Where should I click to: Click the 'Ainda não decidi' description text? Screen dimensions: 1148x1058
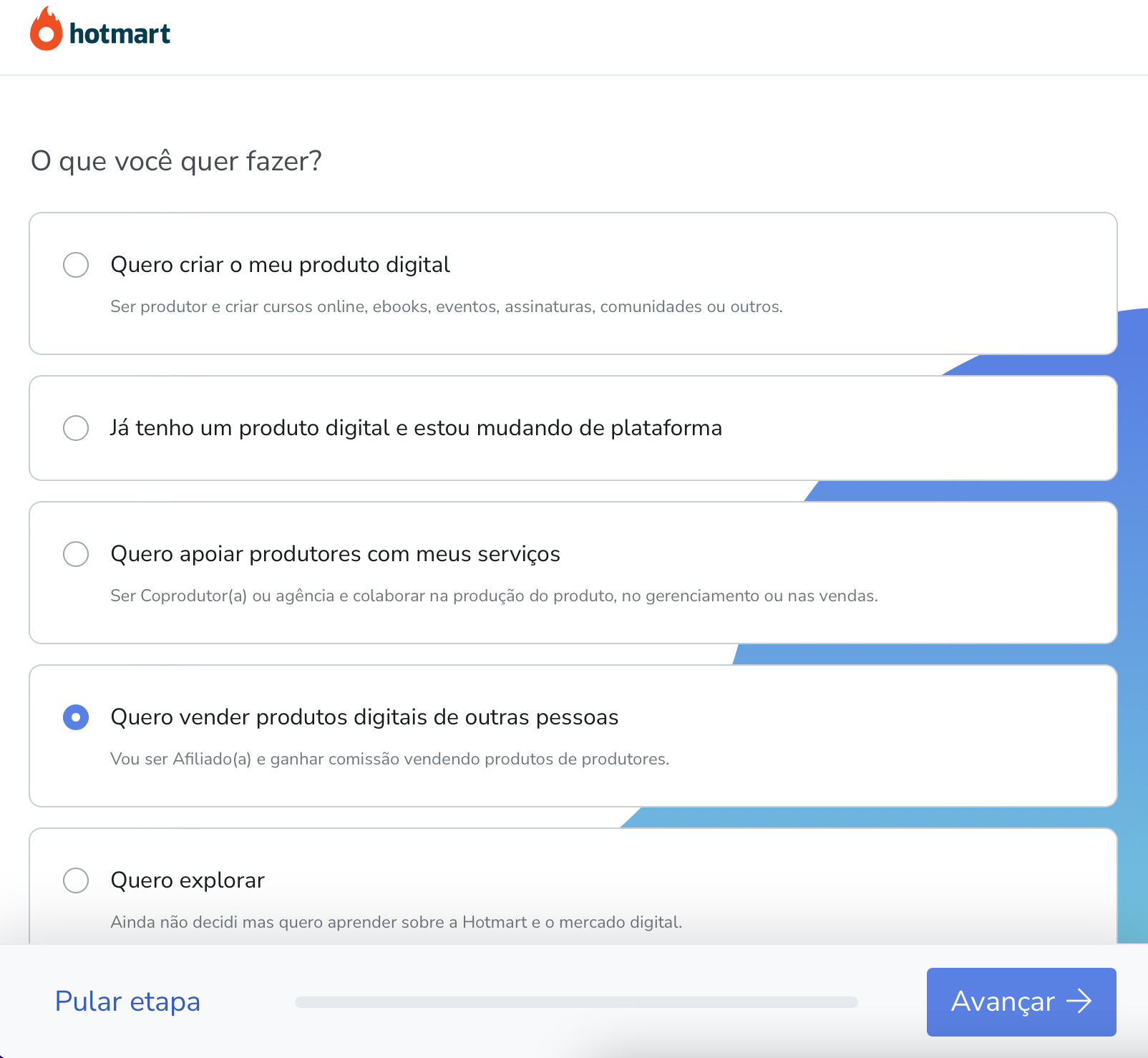(x=397, y=922)
